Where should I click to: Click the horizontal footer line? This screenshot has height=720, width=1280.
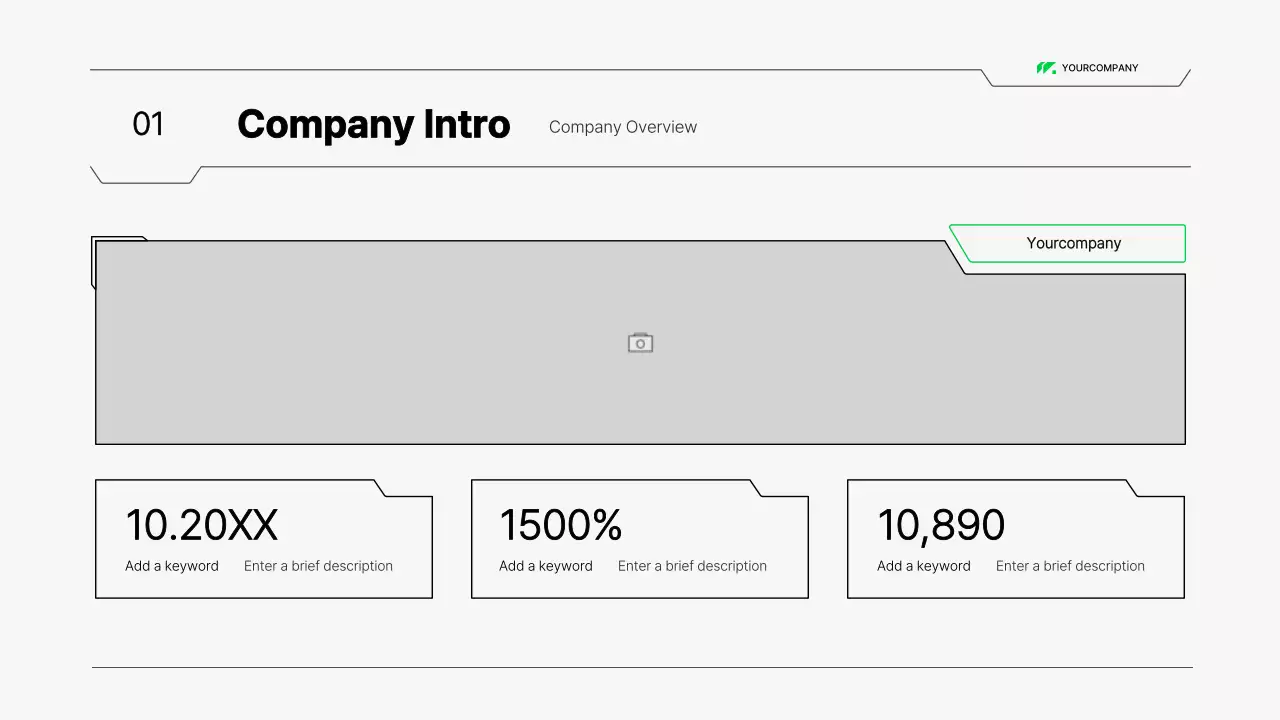642,667
